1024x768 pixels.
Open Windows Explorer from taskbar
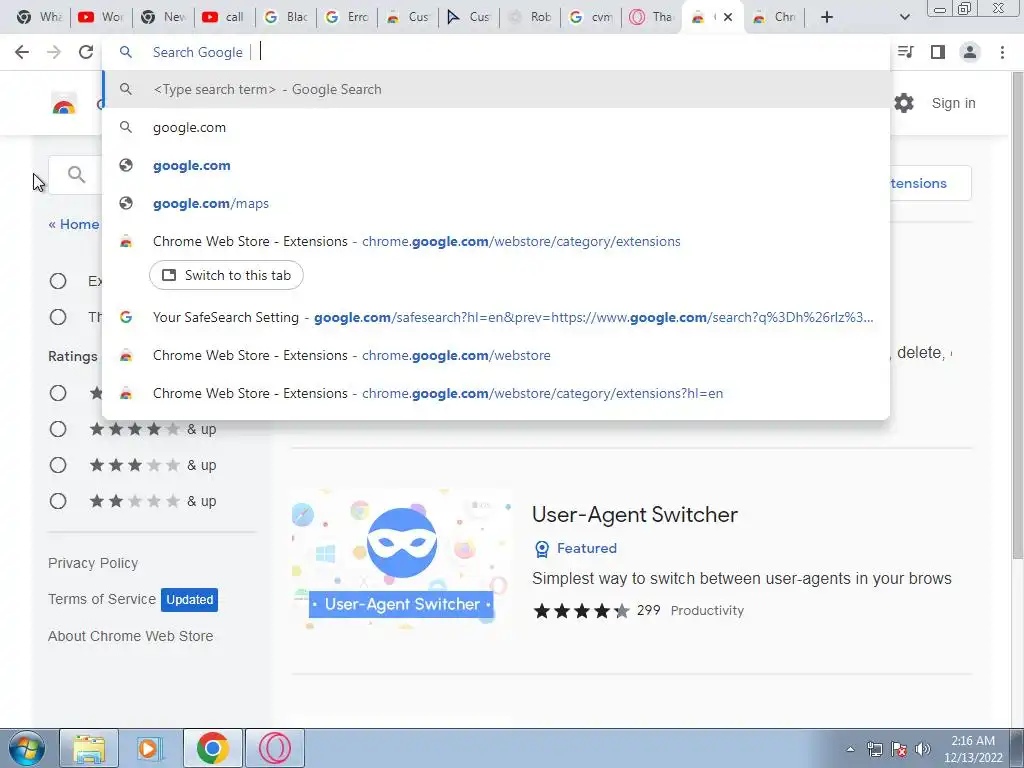tap(89, 748)
